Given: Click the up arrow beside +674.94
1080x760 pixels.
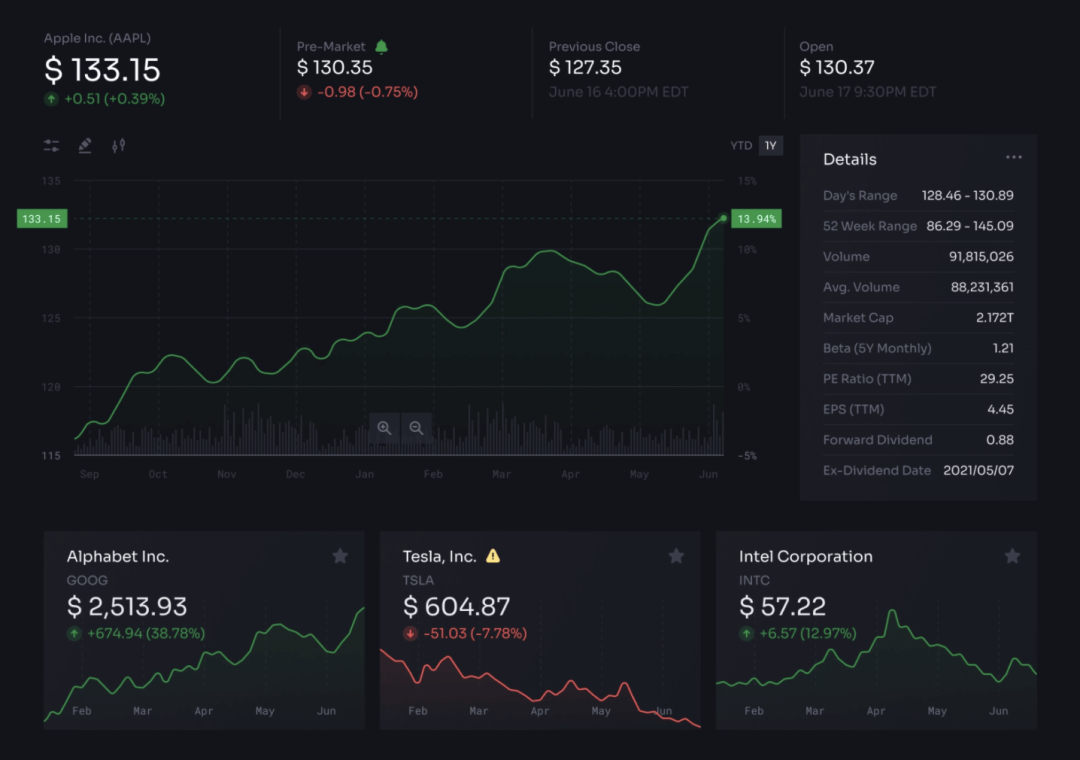Looking at the screenshot, I should [x=74, y=633].
